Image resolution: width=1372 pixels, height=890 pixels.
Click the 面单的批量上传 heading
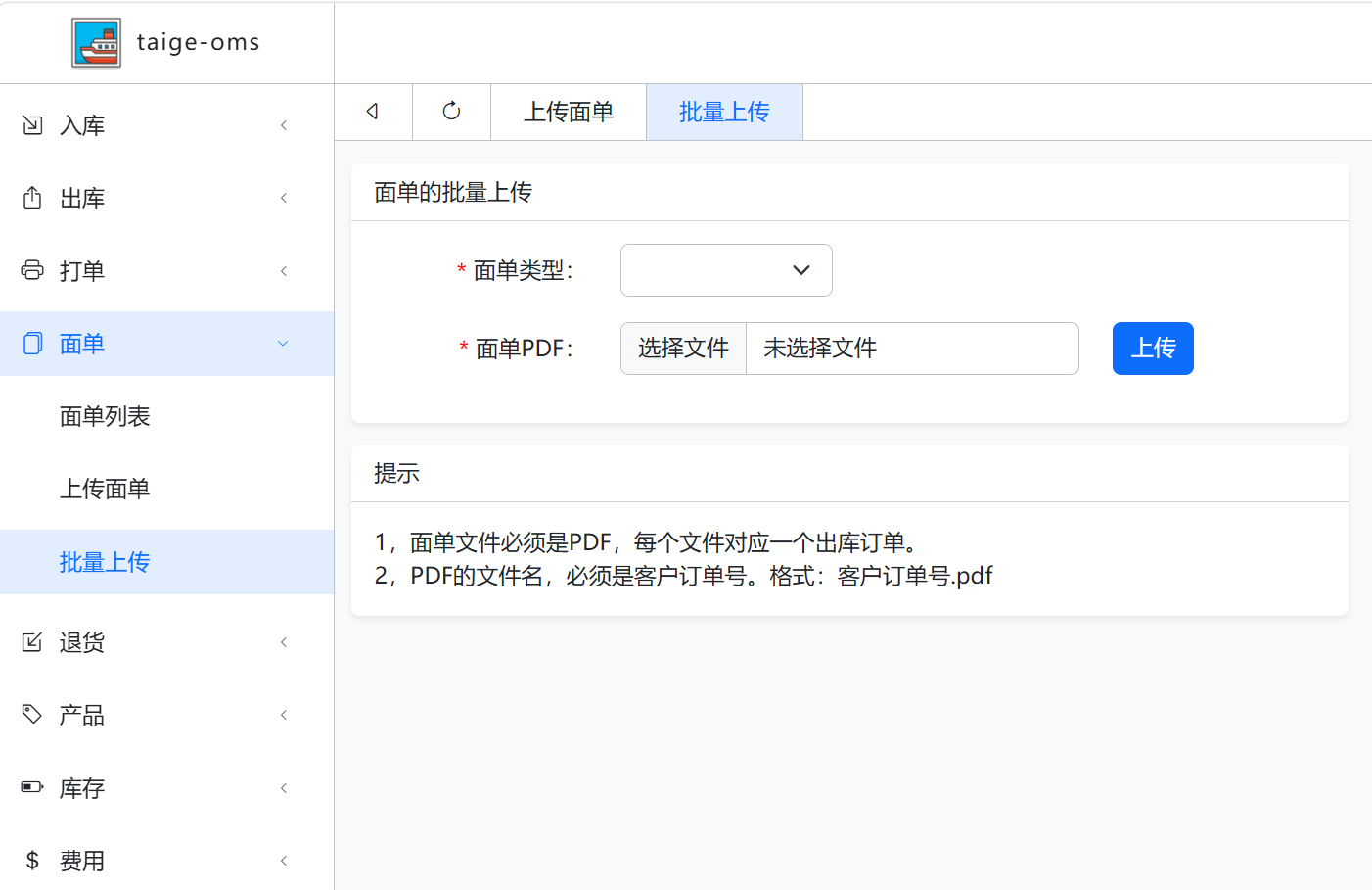(453, 192)
